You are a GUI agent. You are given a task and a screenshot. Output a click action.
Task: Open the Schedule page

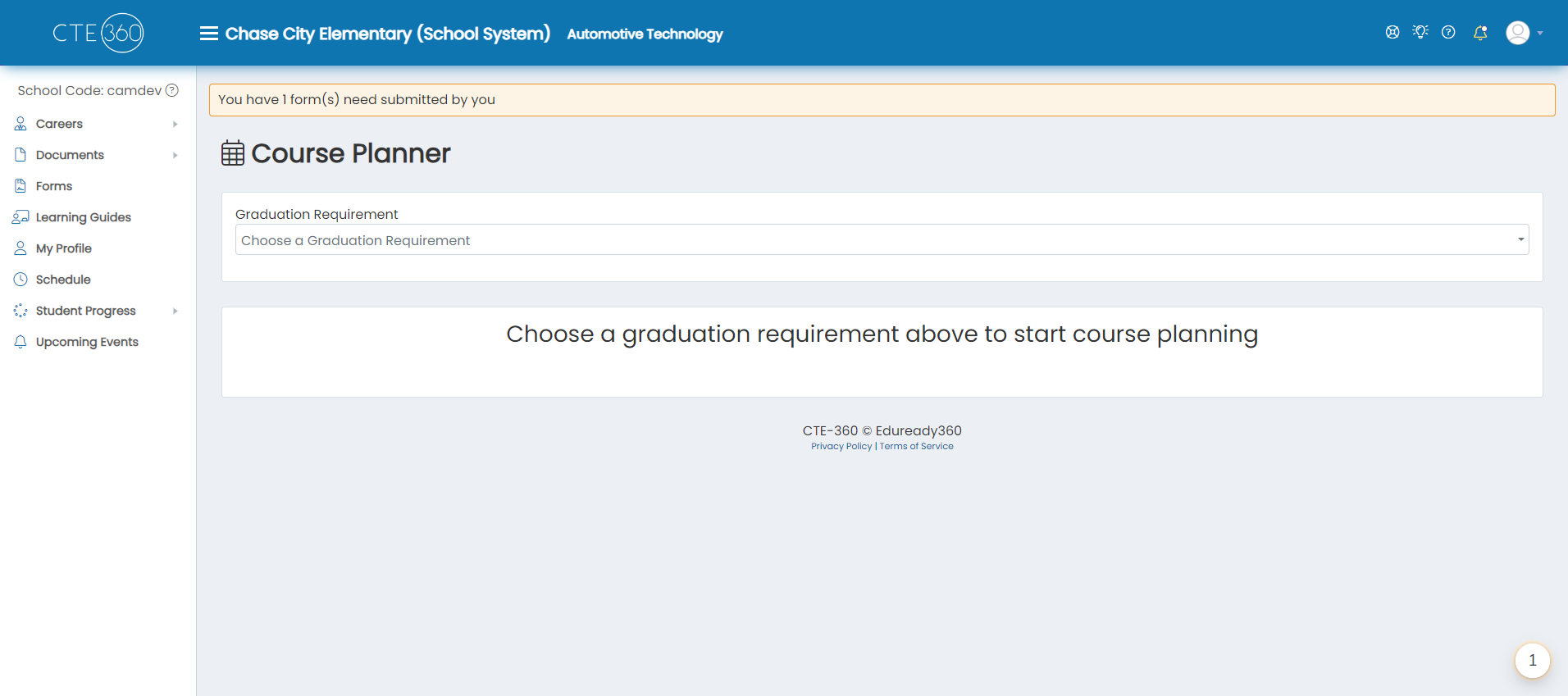63,280
